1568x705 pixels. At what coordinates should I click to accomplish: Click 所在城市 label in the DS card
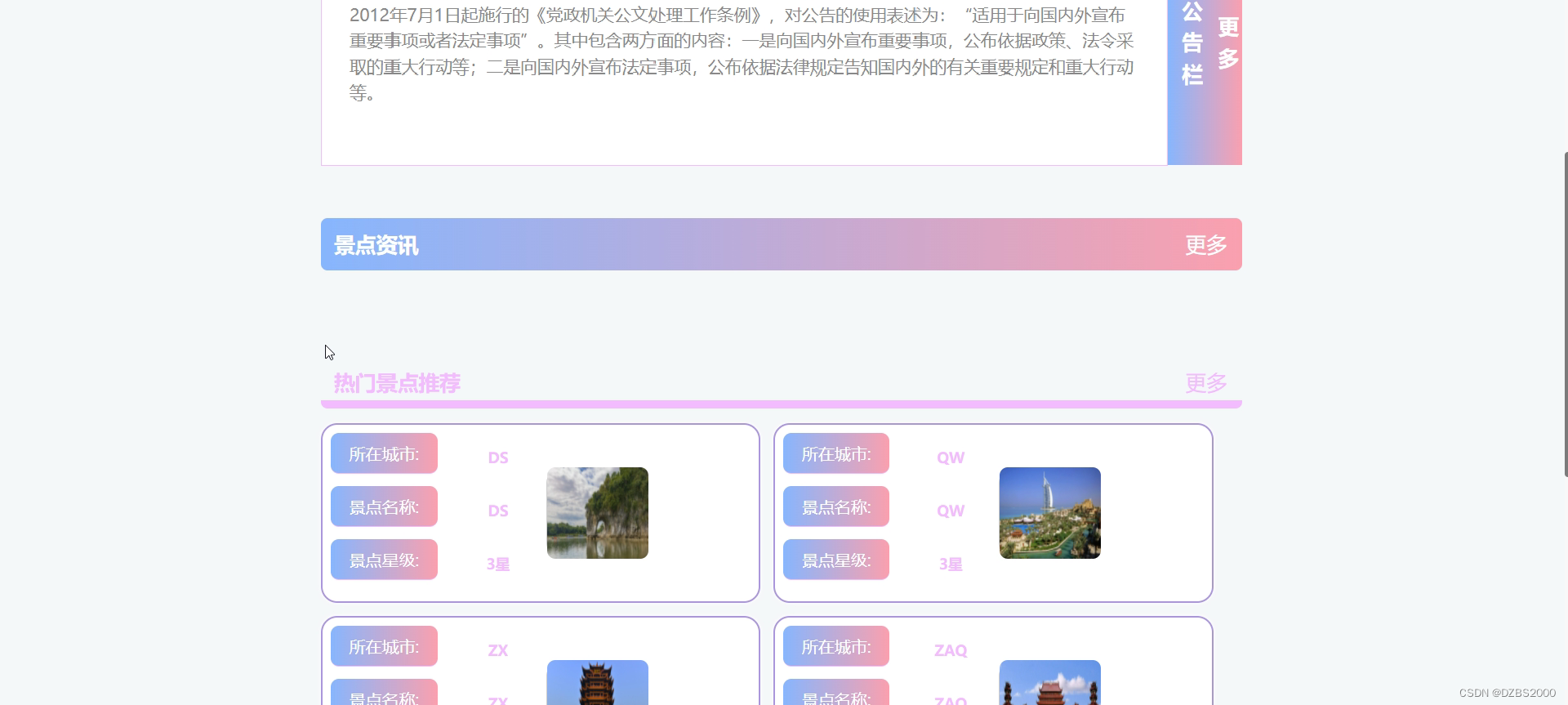pos(384,453)
